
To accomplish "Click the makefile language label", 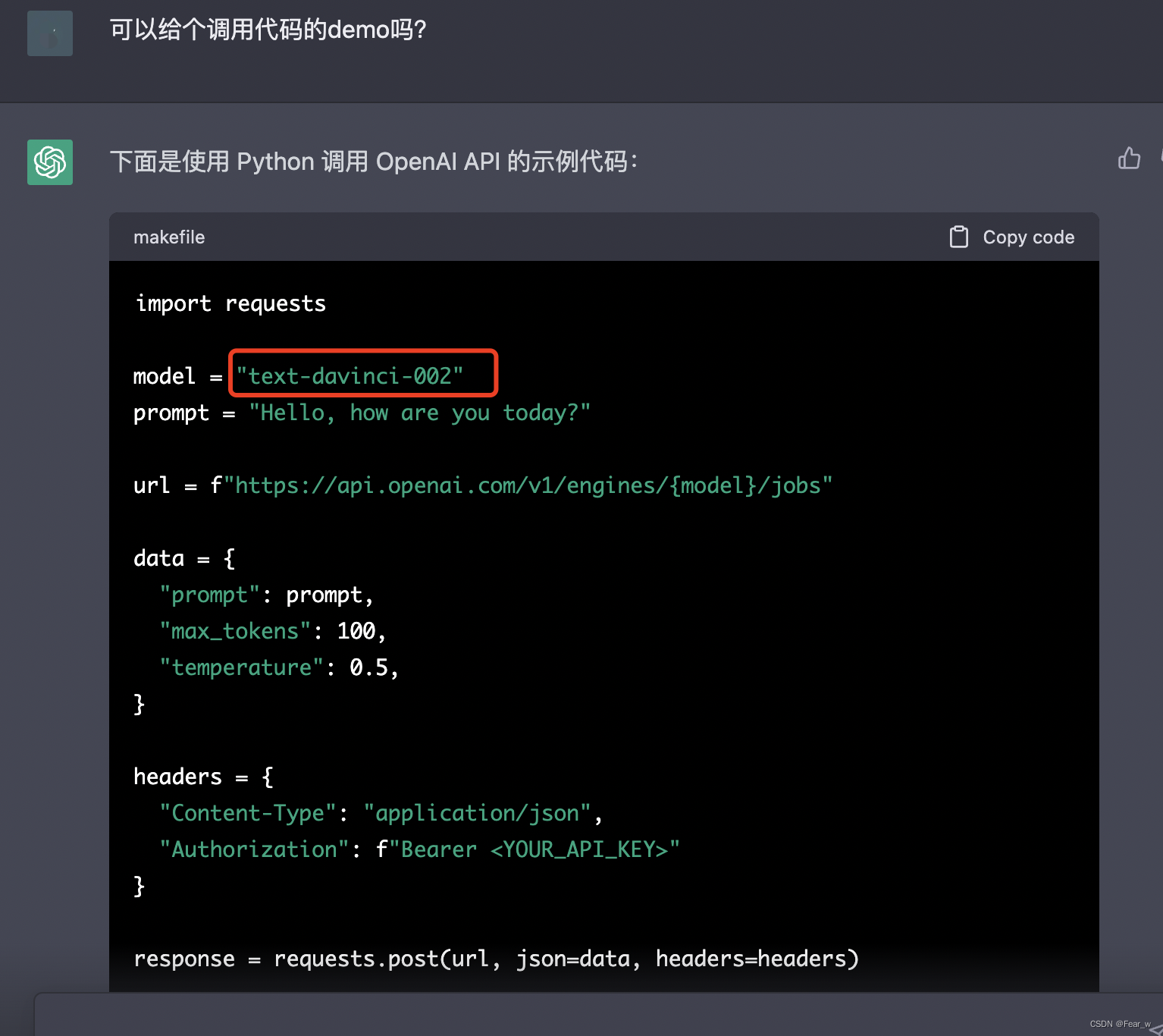I will coord(169,237).
